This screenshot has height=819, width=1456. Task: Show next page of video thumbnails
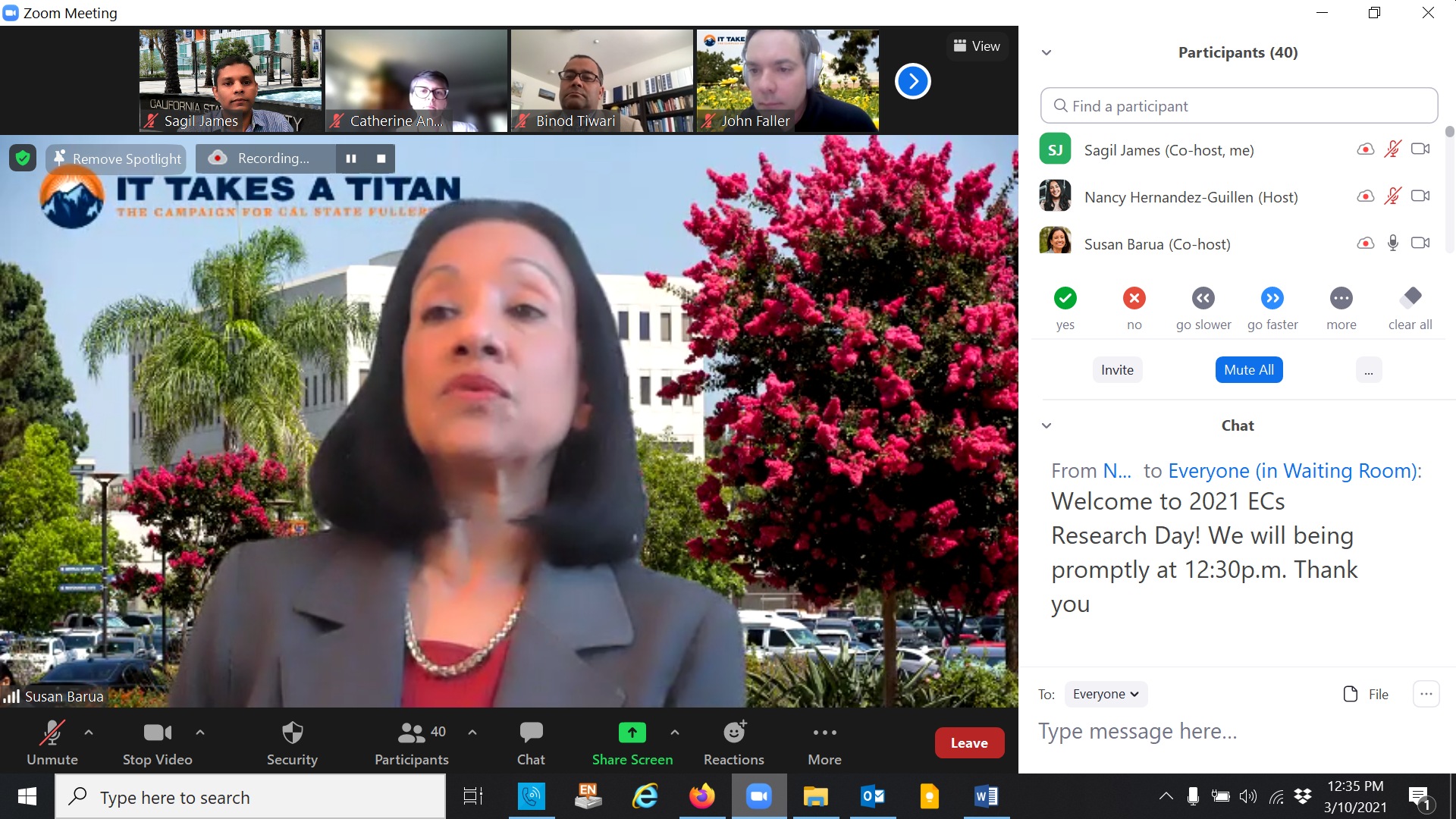point(913,81)
